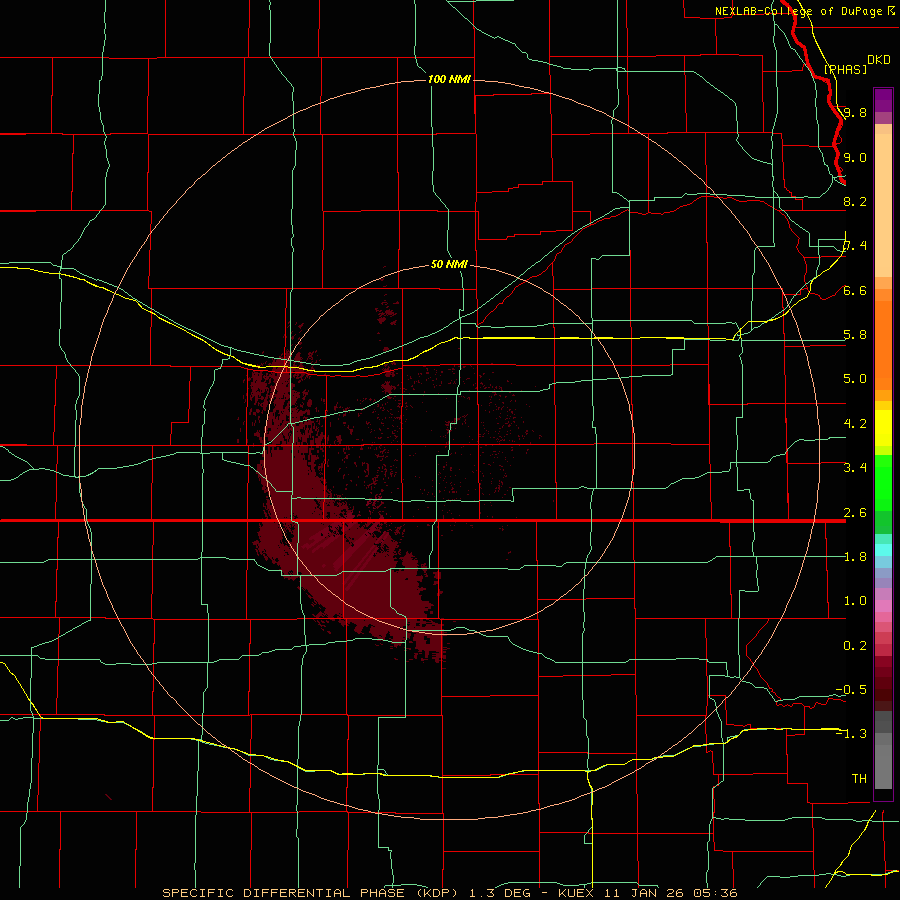Pick the purple top segment of the color bar
Image resolution: width=900 pixels, height=900 pixels.
tap(883, 100)
